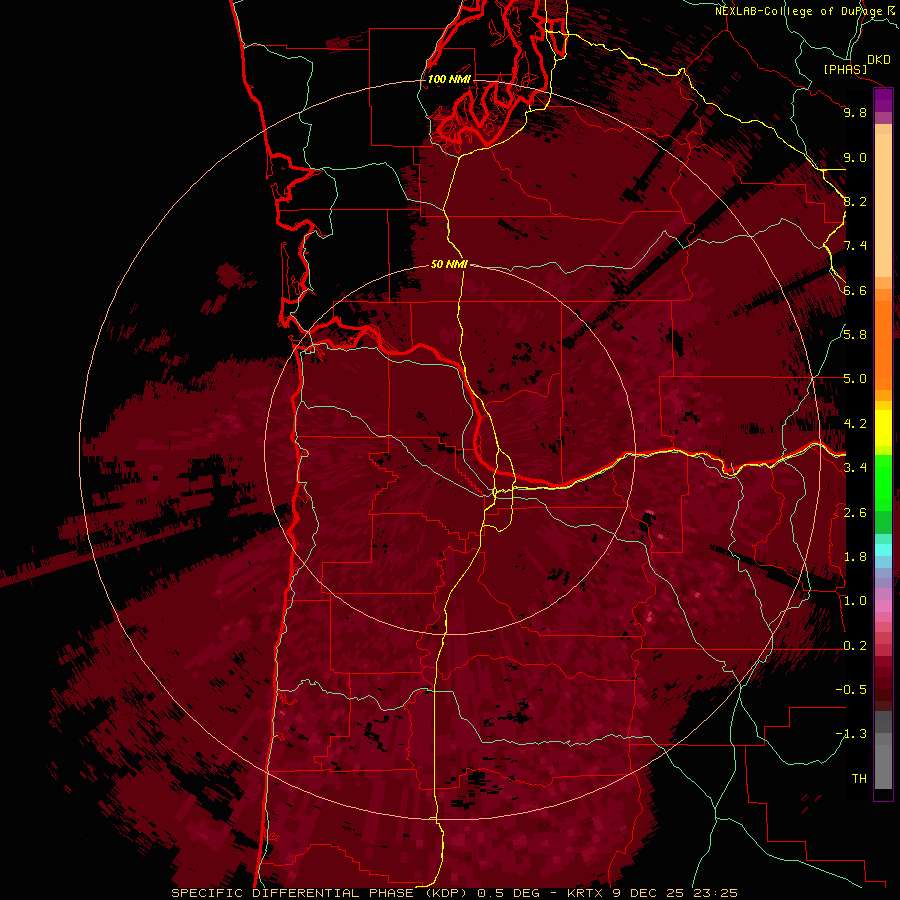Click the yellow band on the legend
The width and height of the screenshot is (900, 900).
click(883, 428)
